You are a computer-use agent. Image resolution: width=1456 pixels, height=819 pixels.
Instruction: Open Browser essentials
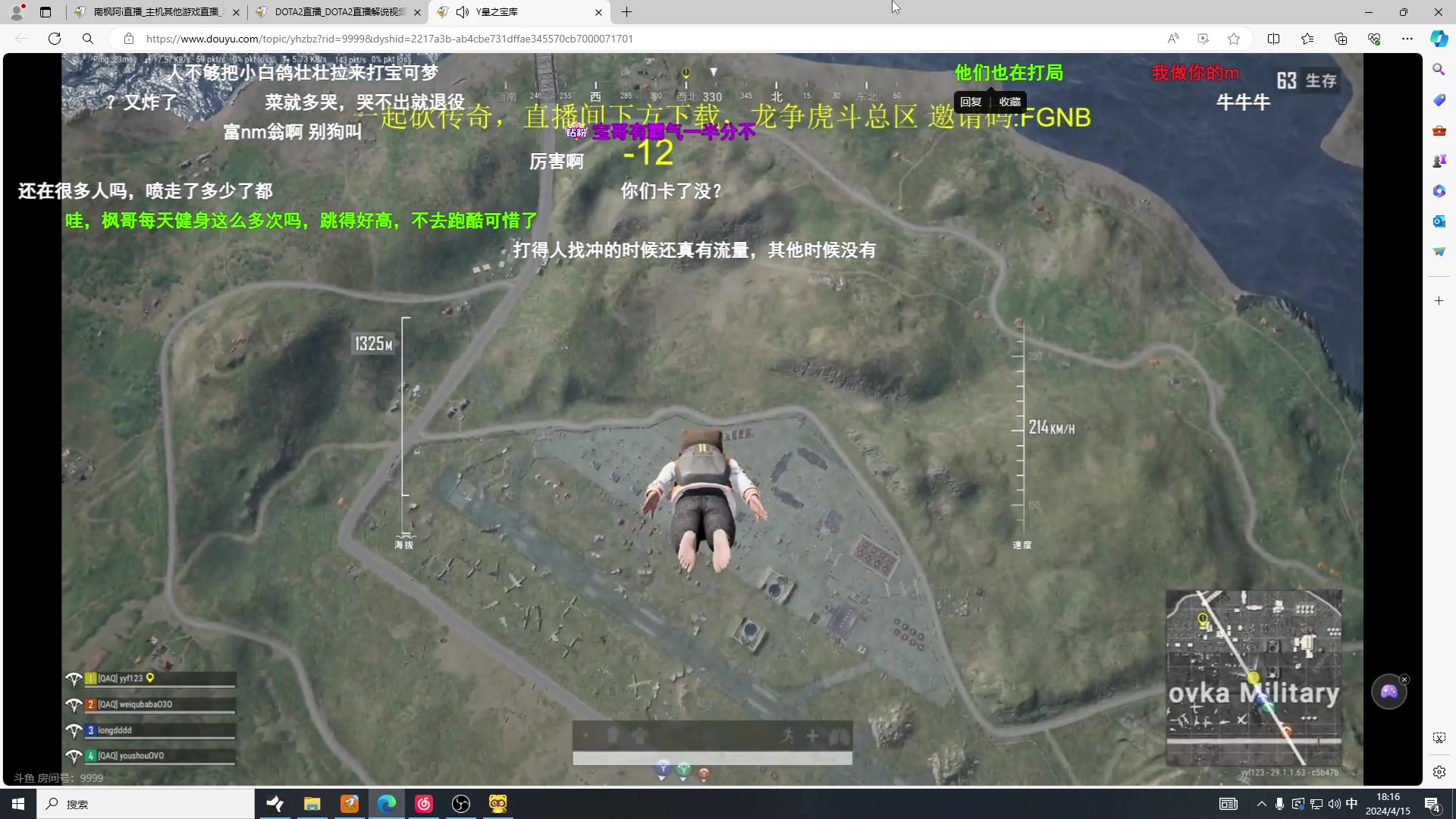coord(1374,39)
